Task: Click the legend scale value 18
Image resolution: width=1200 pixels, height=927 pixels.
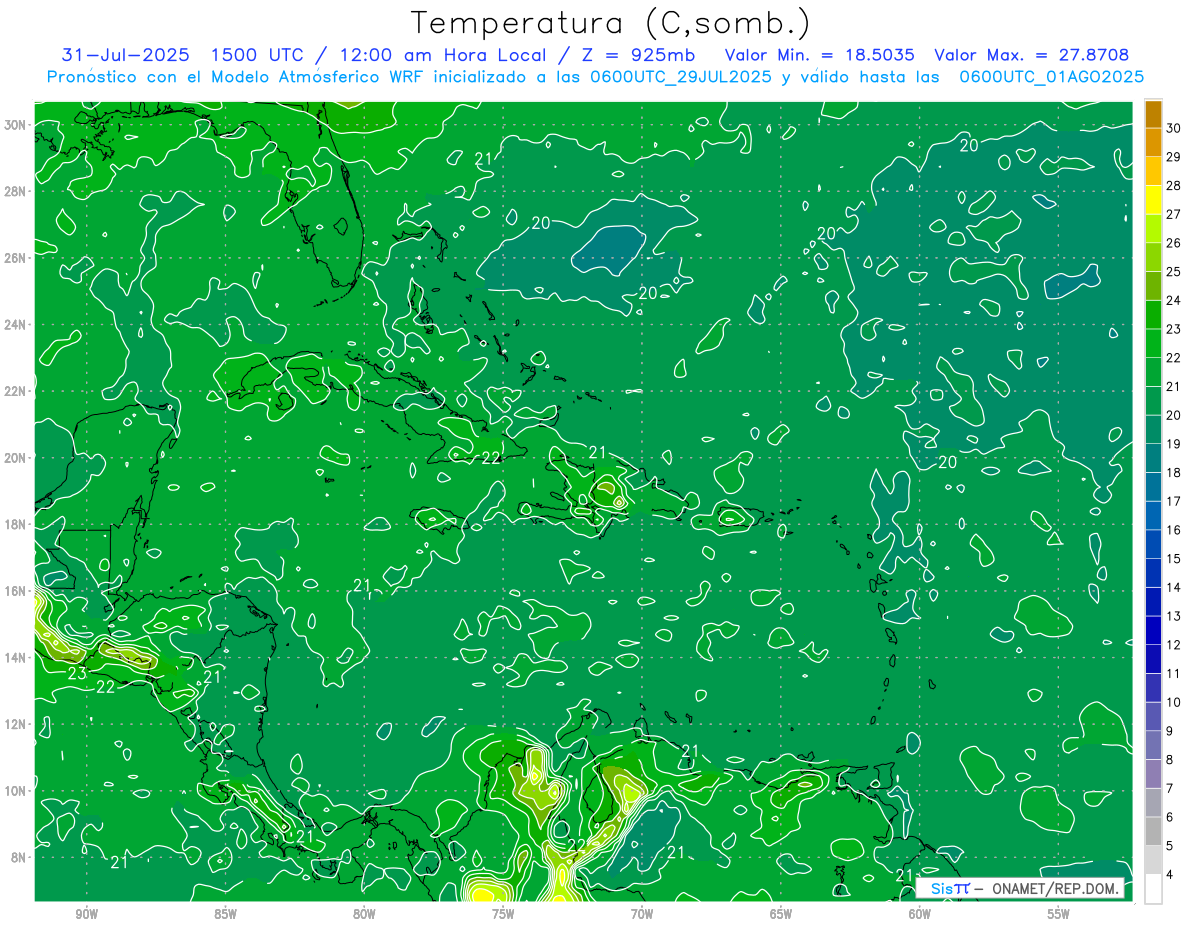Action: (x=1173, y=473)
